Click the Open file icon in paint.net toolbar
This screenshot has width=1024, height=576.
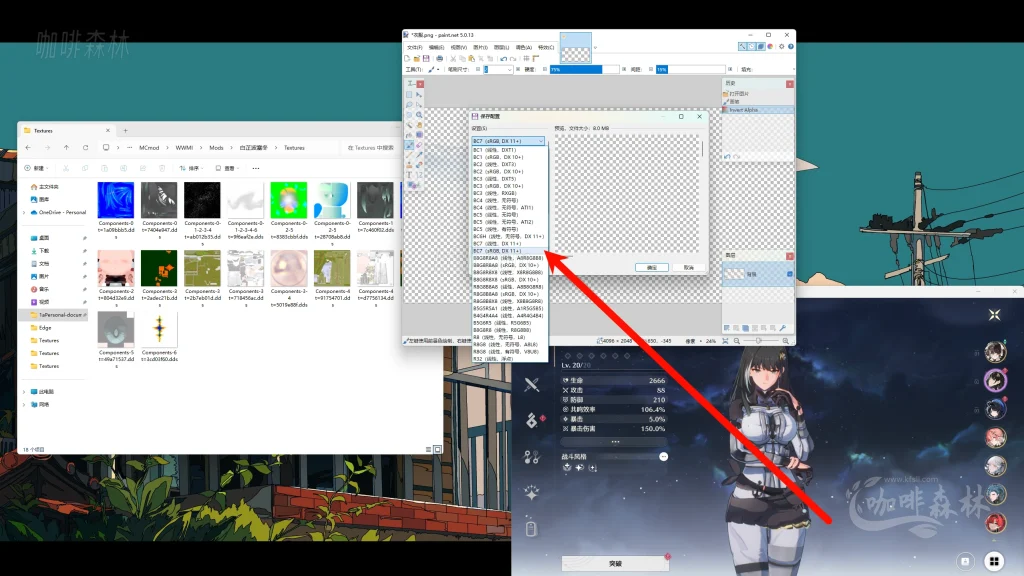point(417,58)
